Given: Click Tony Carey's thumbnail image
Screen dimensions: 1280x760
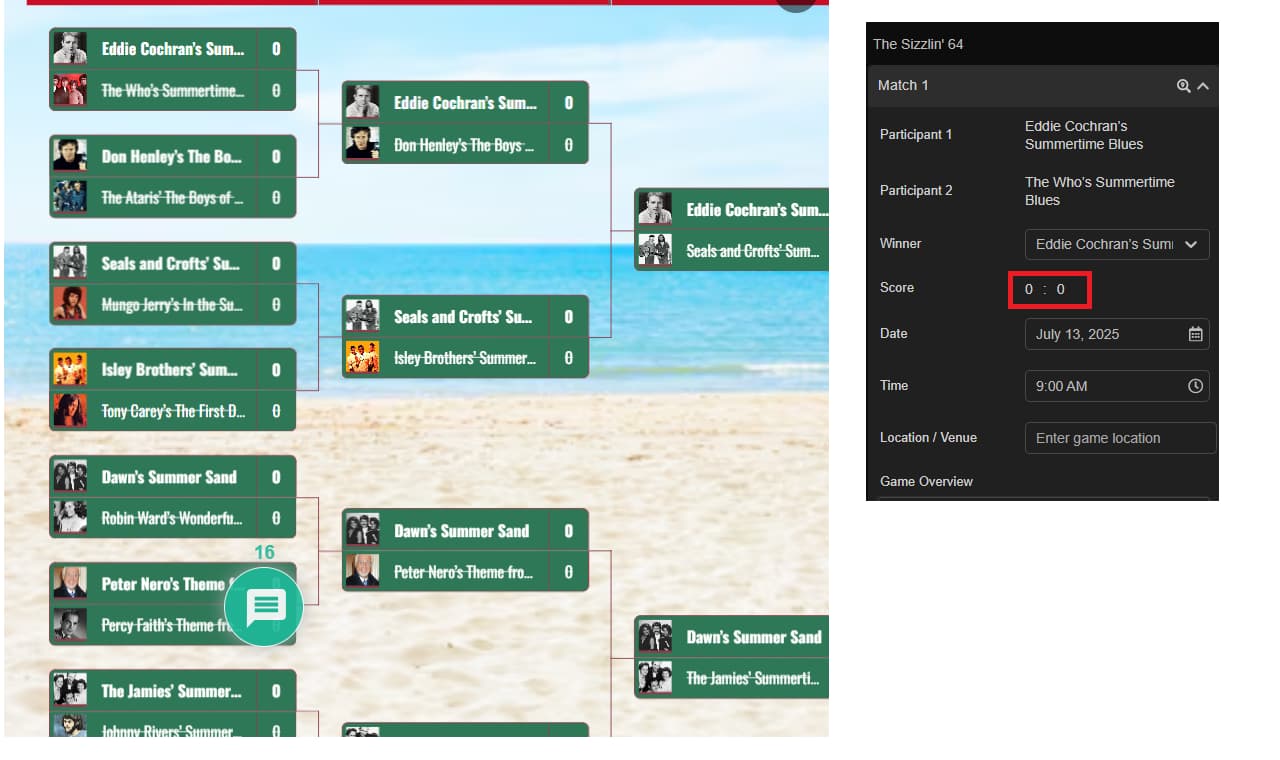Looking at the screenshot, I should (x=70, y=410).
